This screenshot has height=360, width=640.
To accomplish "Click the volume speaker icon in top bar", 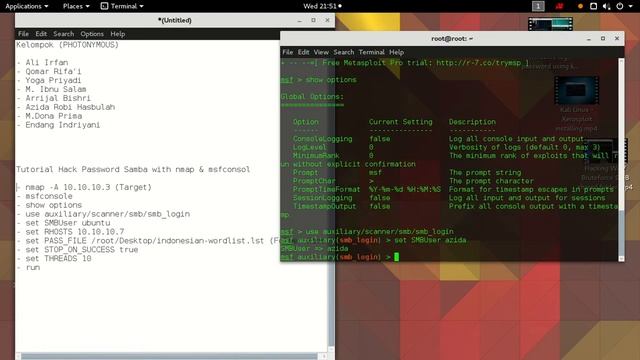I will tap(607, 6).
